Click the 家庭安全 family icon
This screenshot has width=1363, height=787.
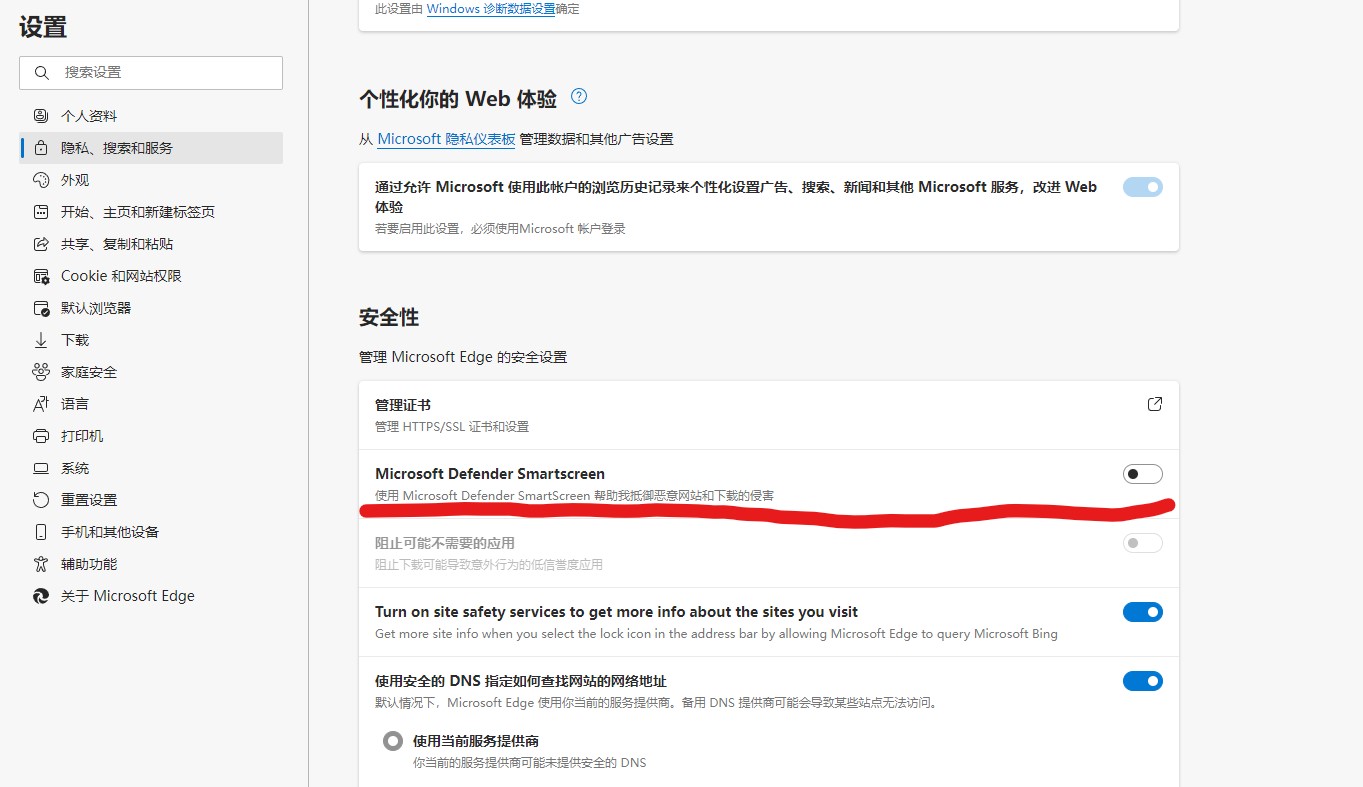[x=41, y=372]
